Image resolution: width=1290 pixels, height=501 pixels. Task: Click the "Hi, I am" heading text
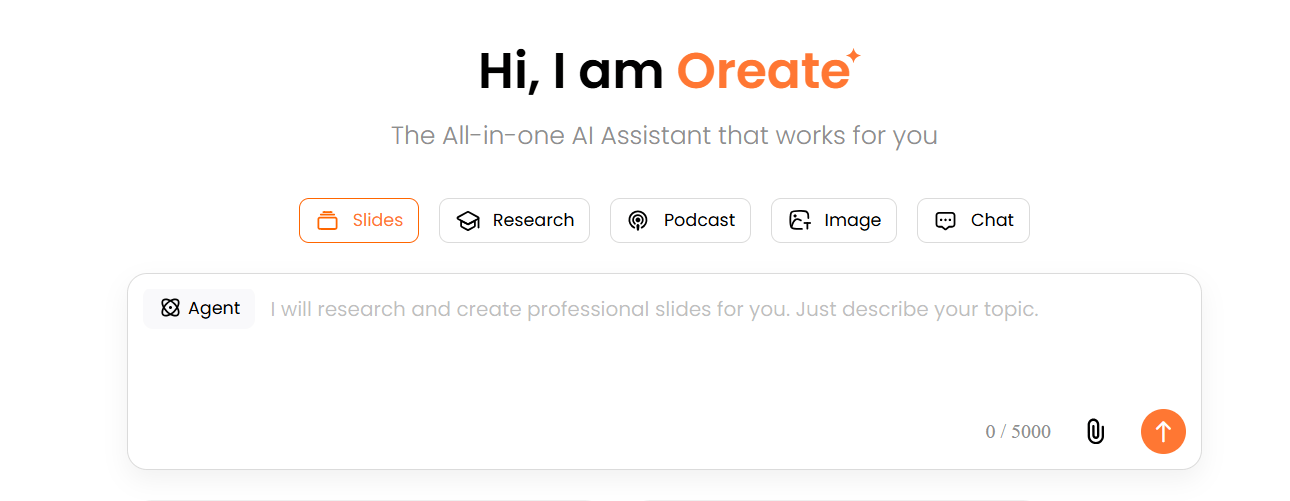570,72
